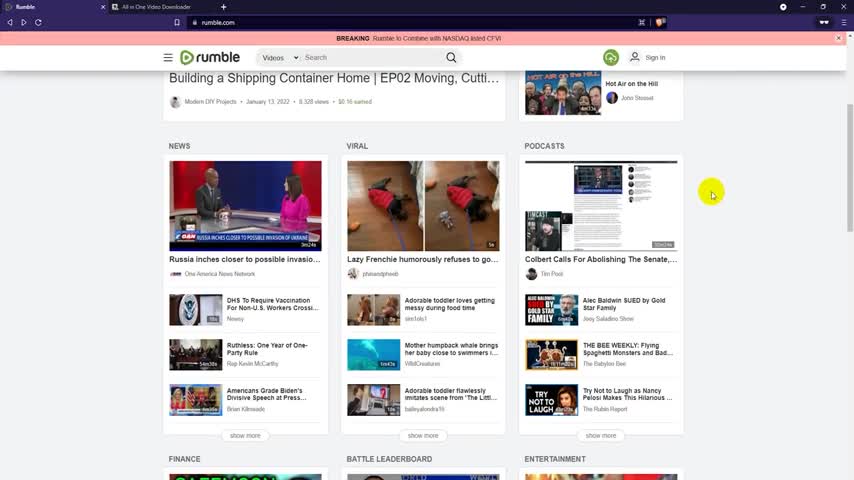
Task: Open The Rubin Report channel
Action: click(x=605, y=409)
